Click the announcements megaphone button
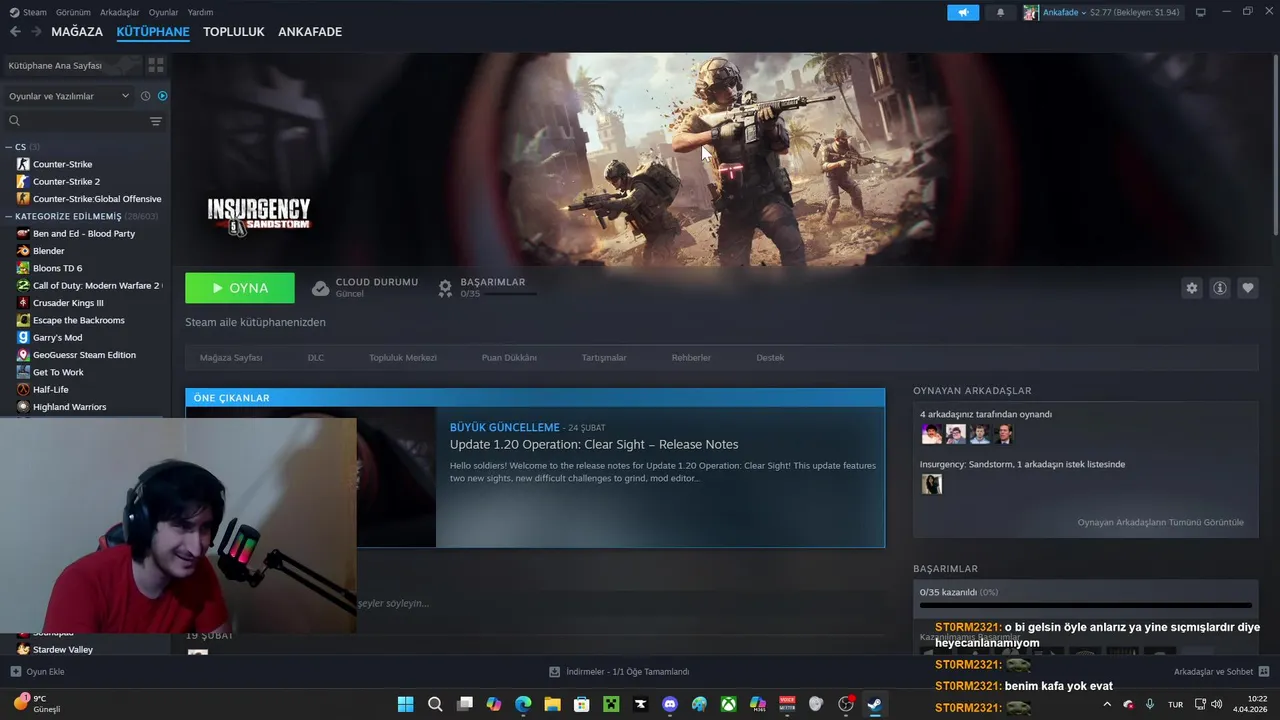This screenshot has height=720, width=1280. pos(963,13)
